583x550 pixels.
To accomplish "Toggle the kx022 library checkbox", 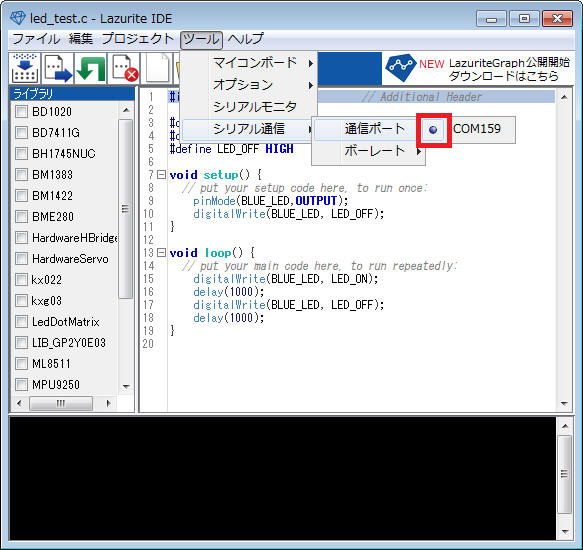I will click(22, 279).
